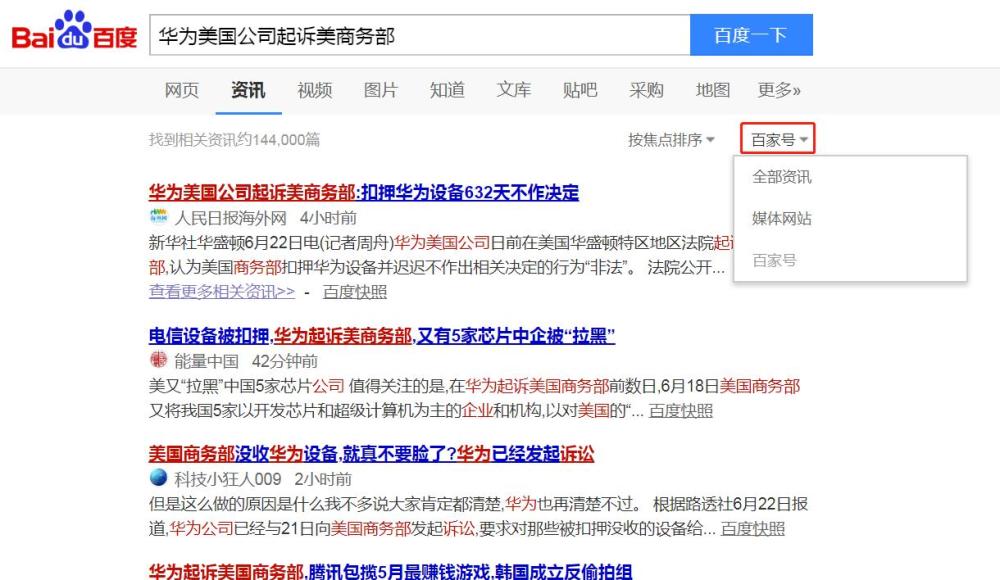Click 查看更多相关资讯>> link

pos(222,292)
